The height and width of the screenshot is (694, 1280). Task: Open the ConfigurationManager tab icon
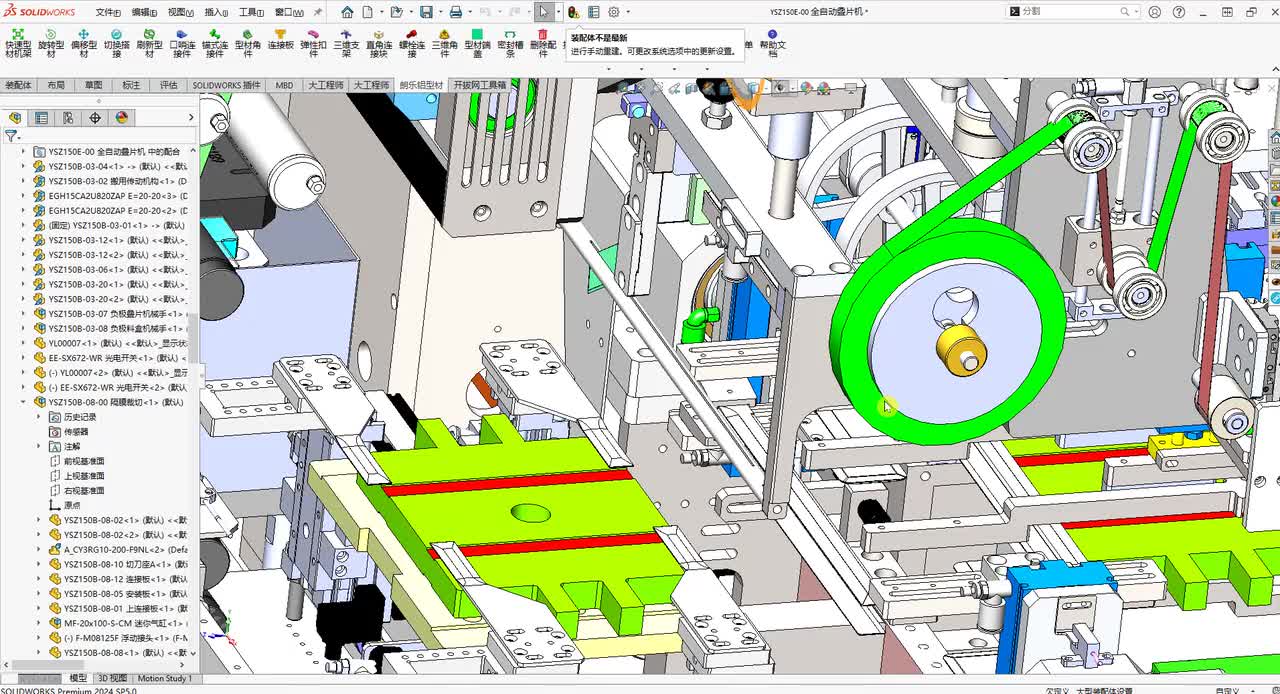[68, 117]
